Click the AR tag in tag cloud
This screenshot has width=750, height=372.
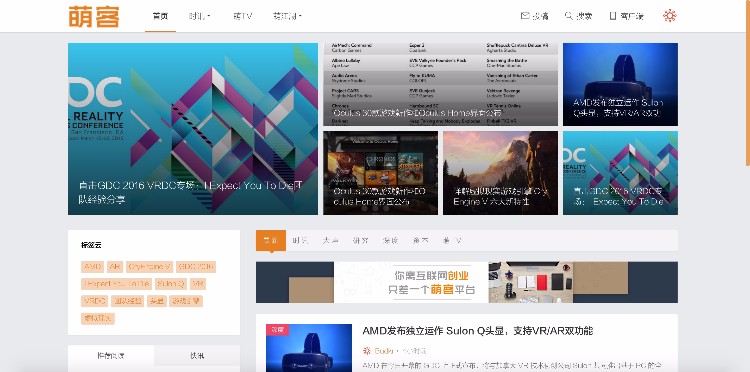pyautogui.click(x=115, y=267)
